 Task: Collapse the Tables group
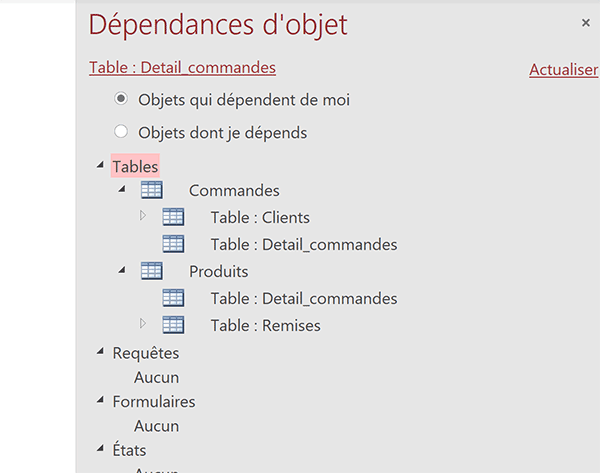pos(100,165)
